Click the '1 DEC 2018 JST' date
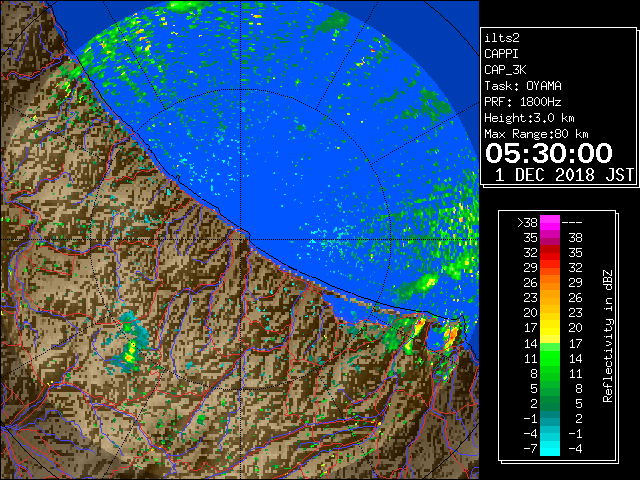Viewport: 640px width, 480px height. [x=564, y=175]
